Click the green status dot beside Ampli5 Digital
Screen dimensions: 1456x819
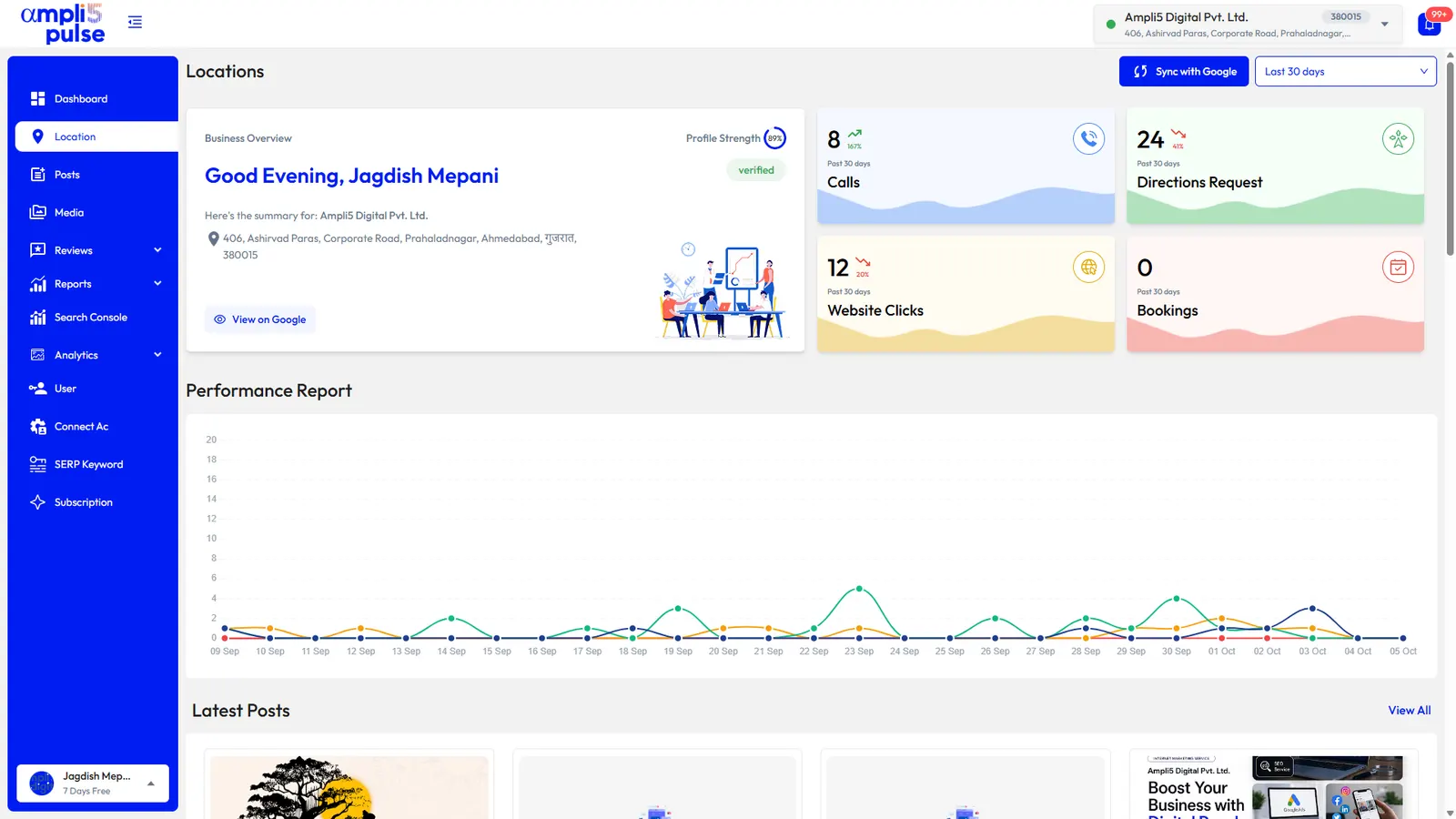pyautogui.click(x=1110, y=25)
